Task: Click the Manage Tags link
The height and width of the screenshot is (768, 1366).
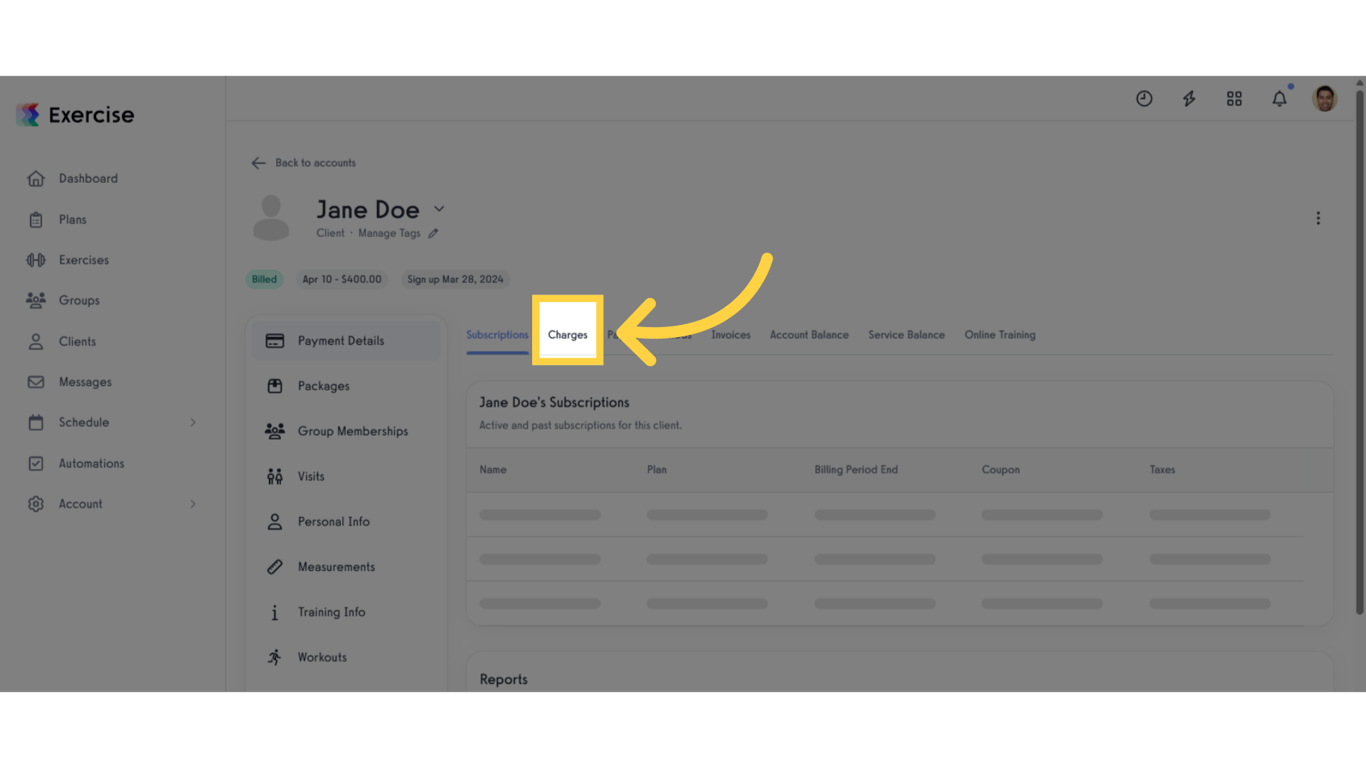Action: click(389, 234)
